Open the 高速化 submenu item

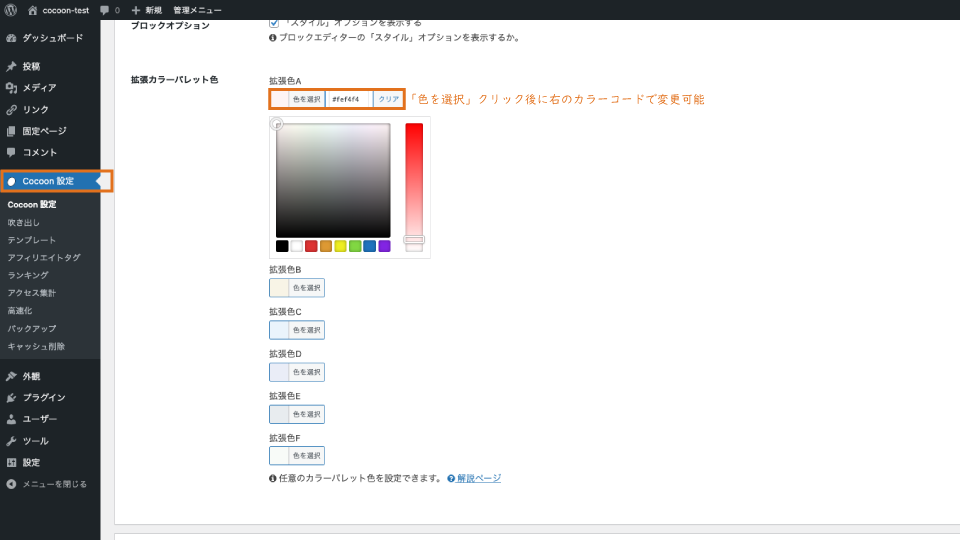pos(20,311)
